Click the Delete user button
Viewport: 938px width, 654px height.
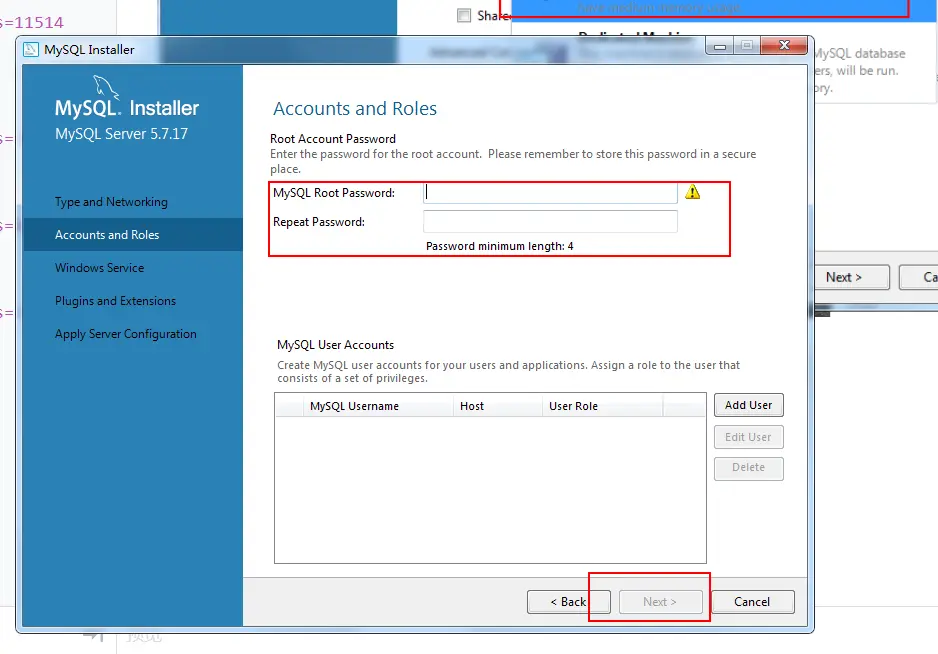(x=748, y=467)
